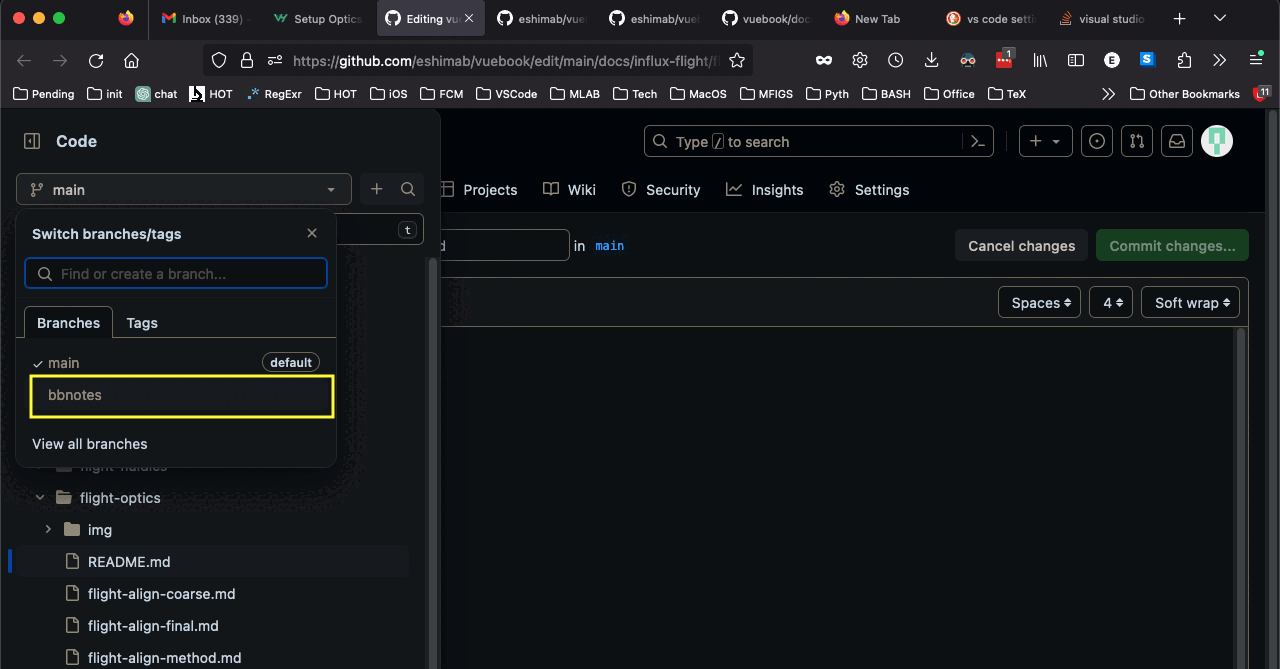Toggle the Firefox sidebar icon
Screen dimensions: 1280x669
pyautogui.click(x=1076, y=60)
